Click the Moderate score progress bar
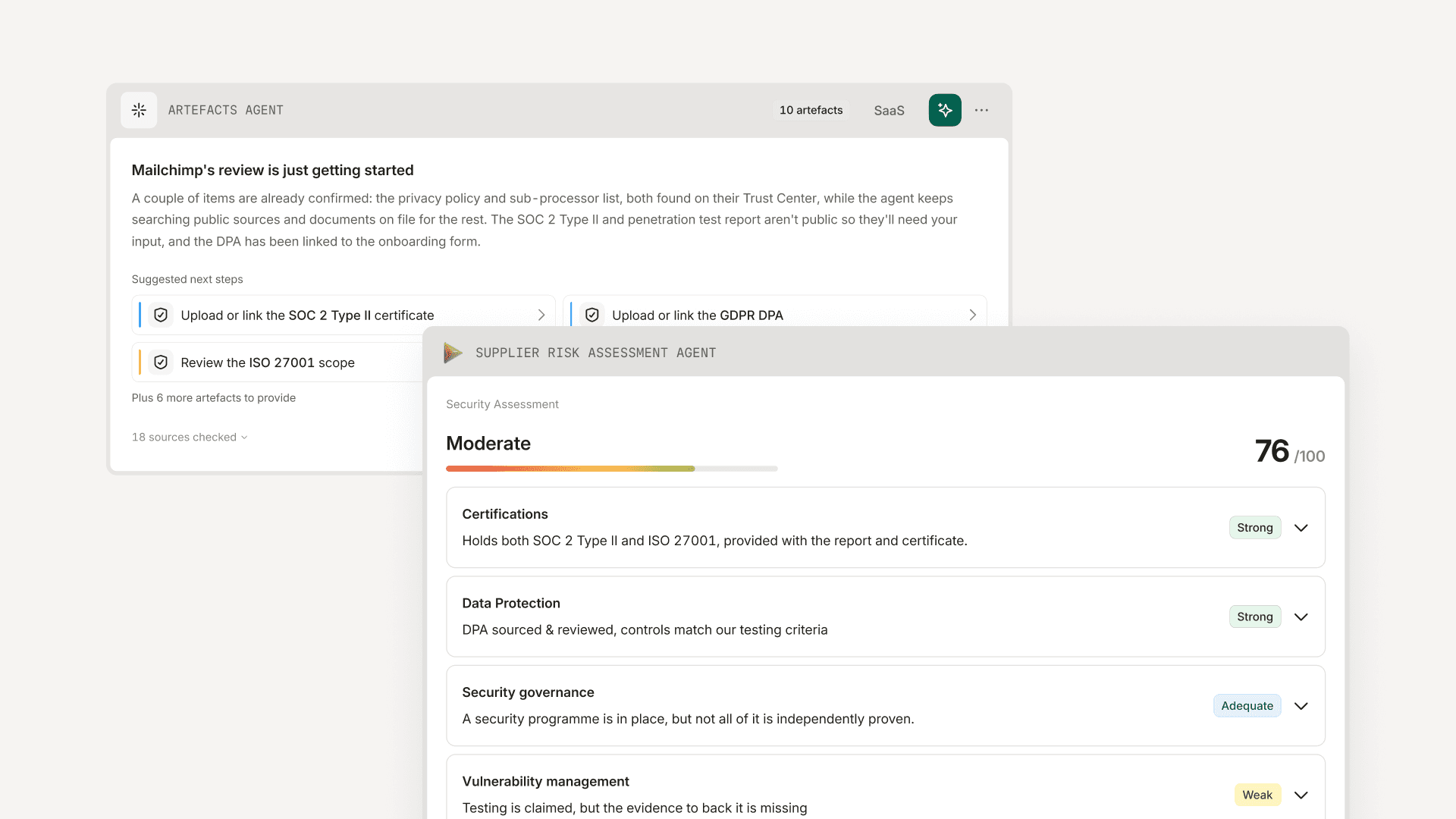The height and width of the screenshot is (819, 1456). [612, 469]
